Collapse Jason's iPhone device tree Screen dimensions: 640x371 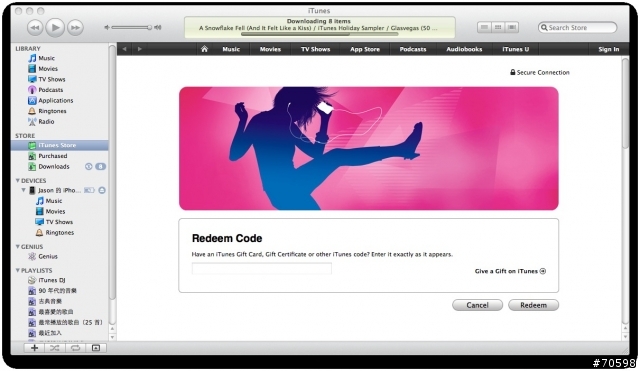23,190
